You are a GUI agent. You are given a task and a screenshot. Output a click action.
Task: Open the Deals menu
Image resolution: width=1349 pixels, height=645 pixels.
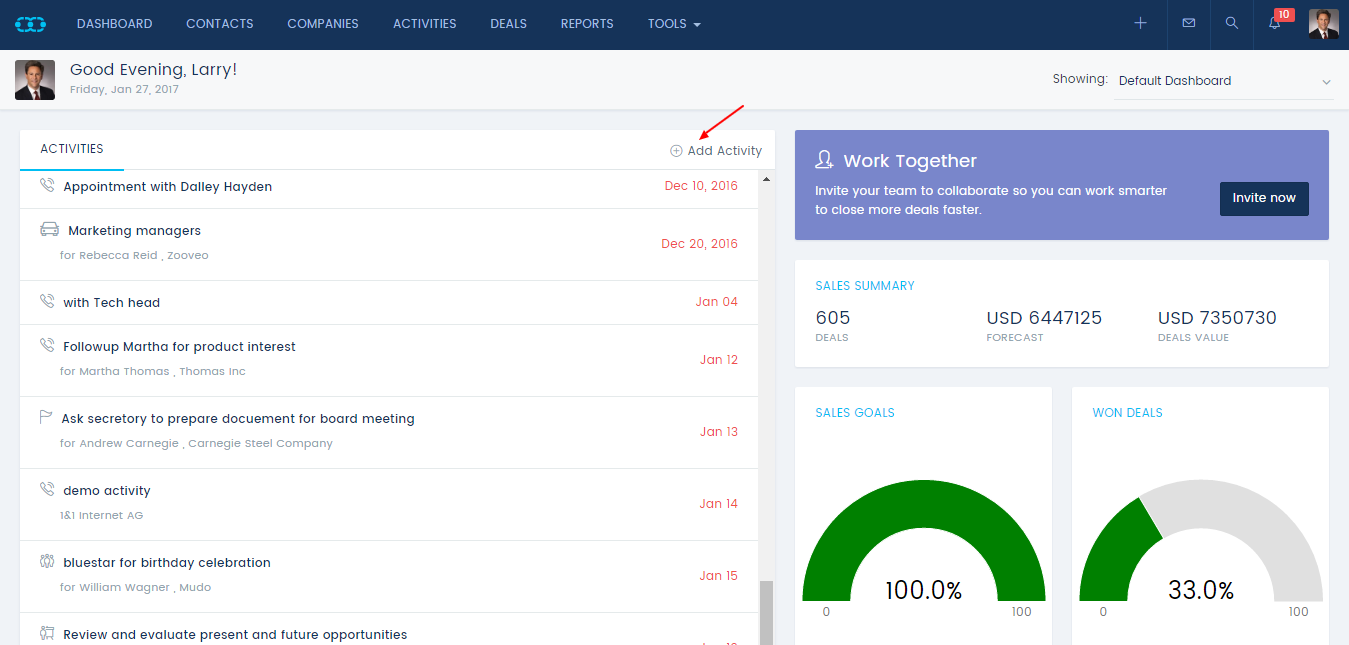tap(509, 24)
